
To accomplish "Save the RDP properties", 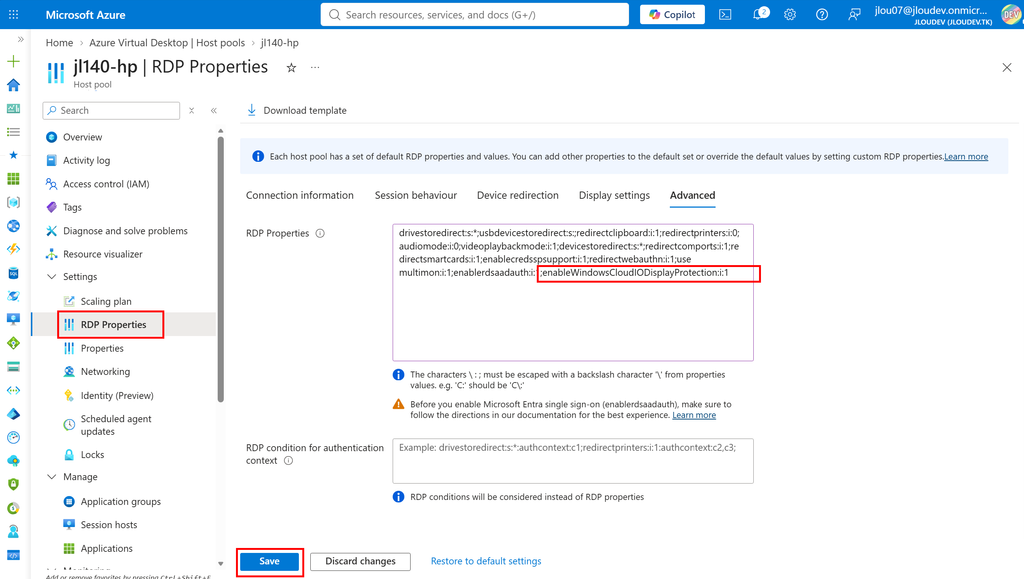I will [269, 561].
